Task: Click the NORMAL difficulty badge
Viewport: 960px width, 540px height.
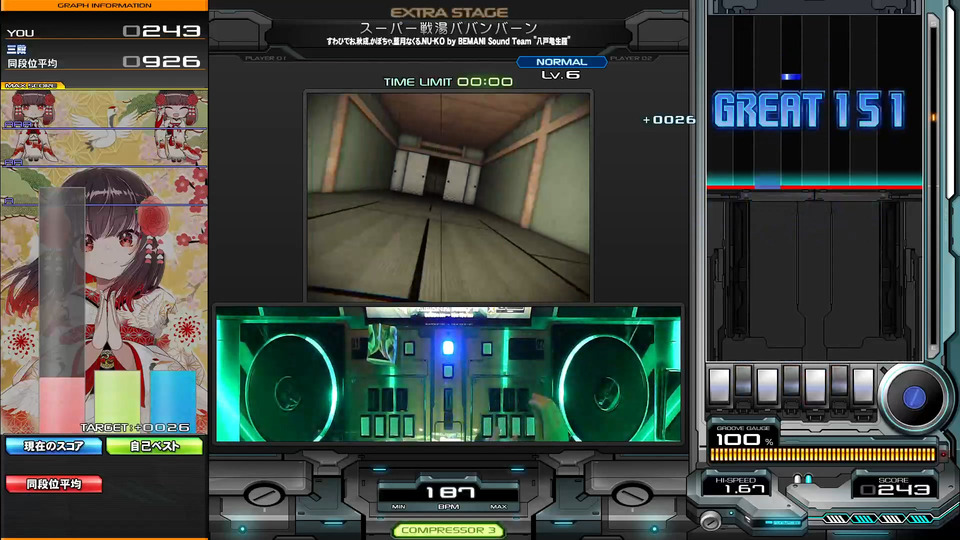Action: pyautogui.click(x=561, y=62)
